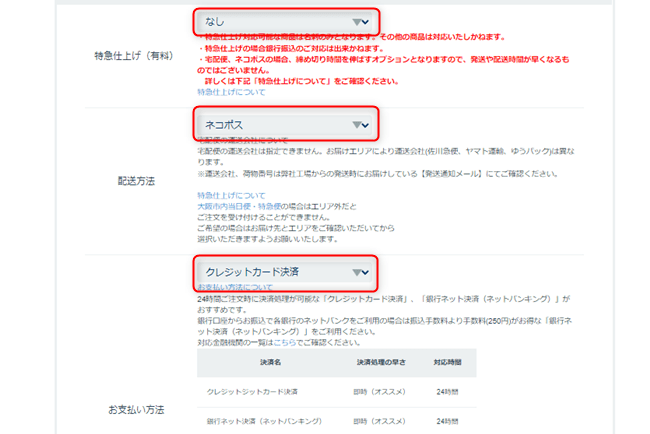Open the 特急仕上げ dropdown showing なし

(286, 22)
